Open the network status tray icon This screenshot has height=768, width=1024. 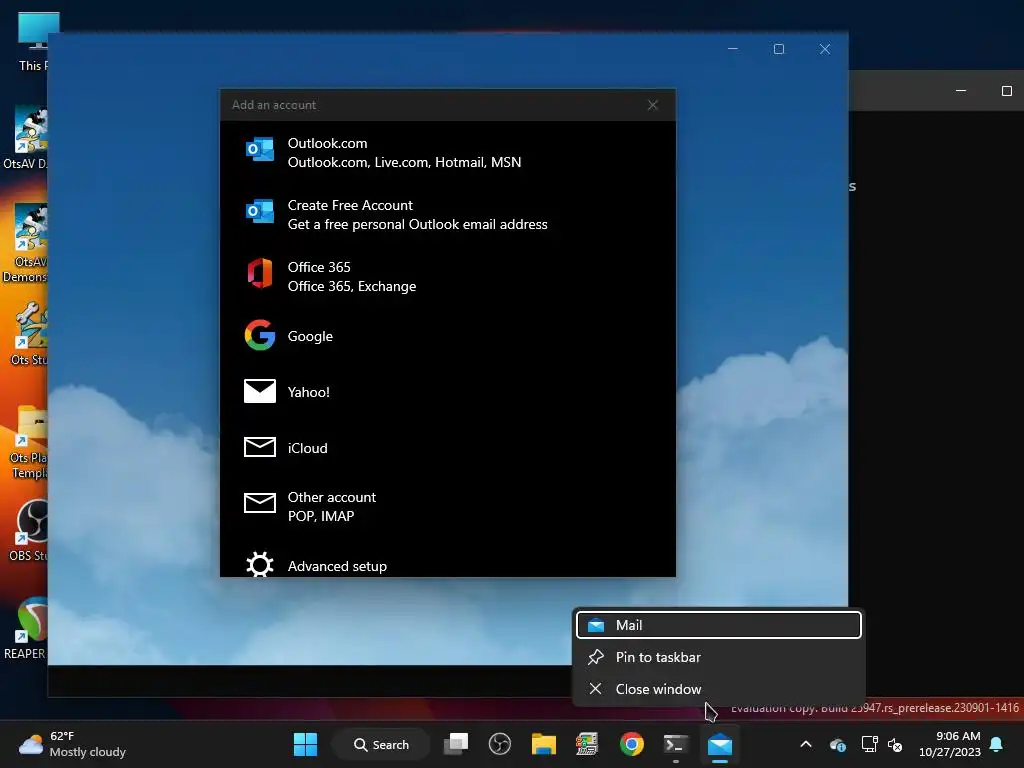coord(869,744)
